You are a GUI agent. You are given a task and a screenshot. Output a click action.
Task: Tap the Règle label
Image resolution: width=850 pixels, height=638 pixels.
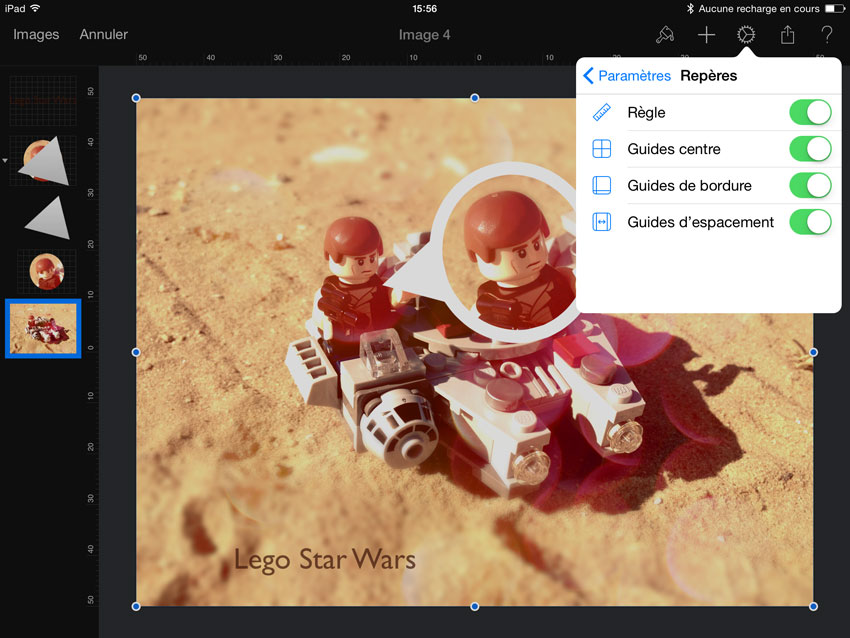tap(646, 113)
